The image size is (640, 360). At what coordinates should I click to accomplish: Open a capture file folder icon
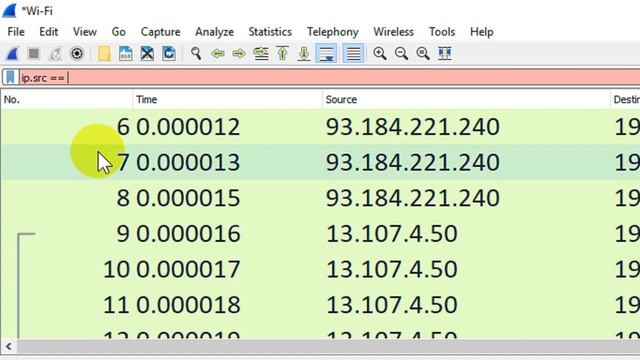tap(104, 53)
